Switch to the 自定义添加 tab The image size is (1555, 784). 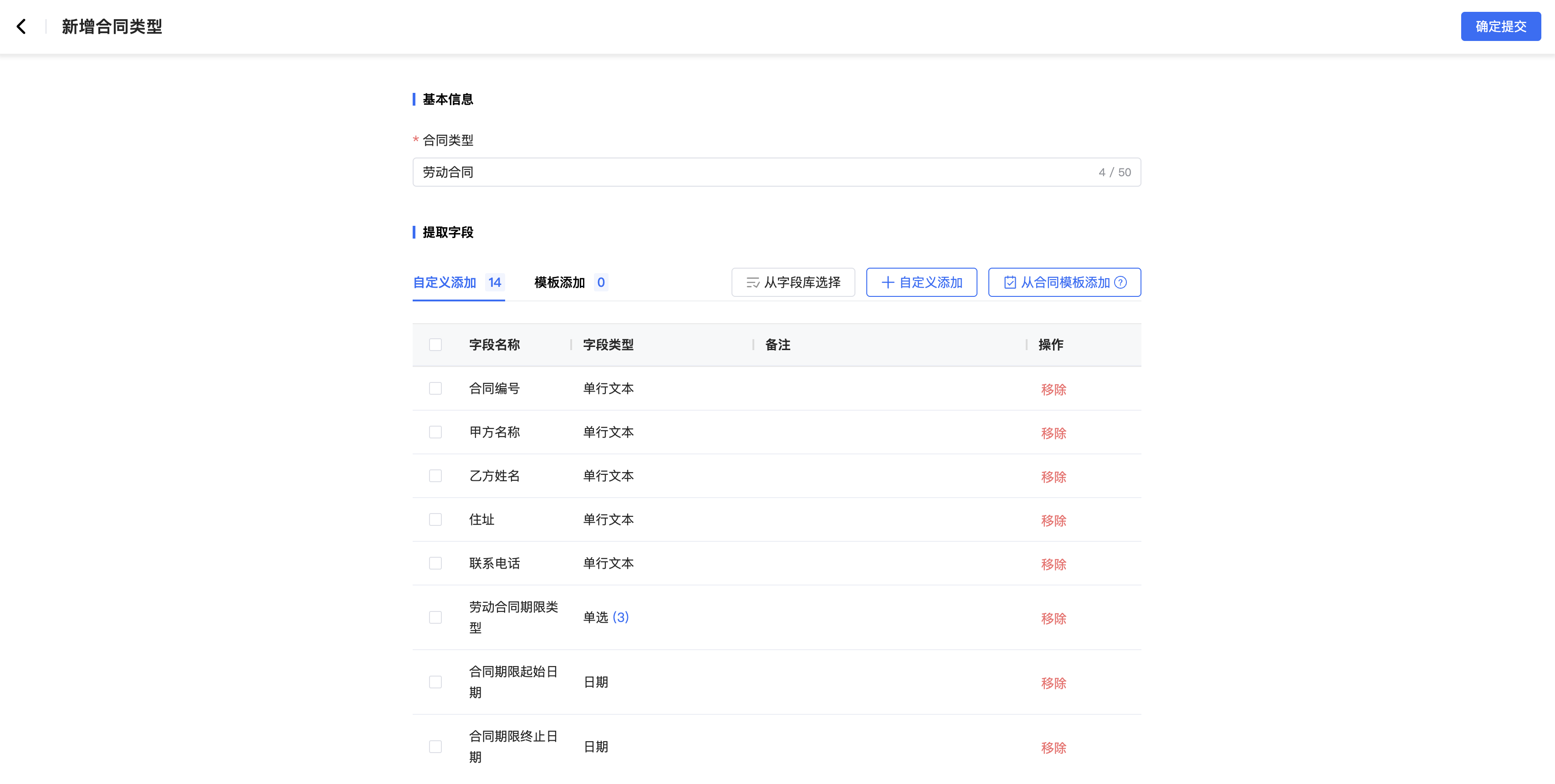point(445,282)
